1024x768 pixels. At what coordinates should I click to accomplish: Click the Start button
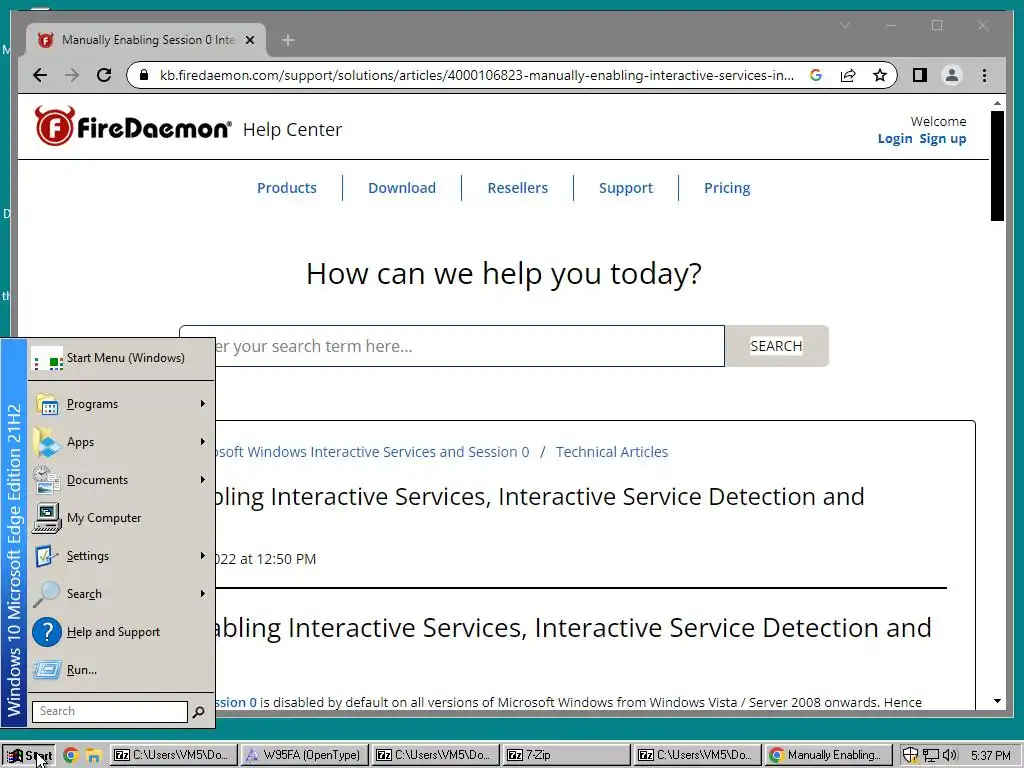[x=29, y=755]
